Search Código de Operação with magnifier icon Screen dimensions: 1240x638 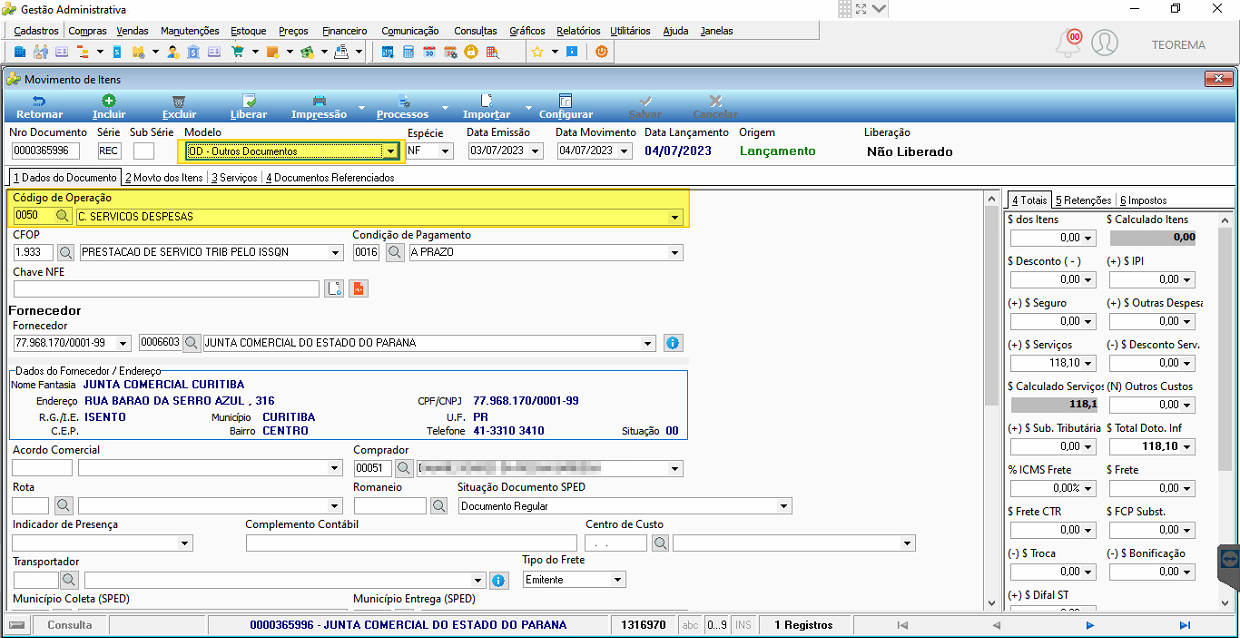pos(62,216)
